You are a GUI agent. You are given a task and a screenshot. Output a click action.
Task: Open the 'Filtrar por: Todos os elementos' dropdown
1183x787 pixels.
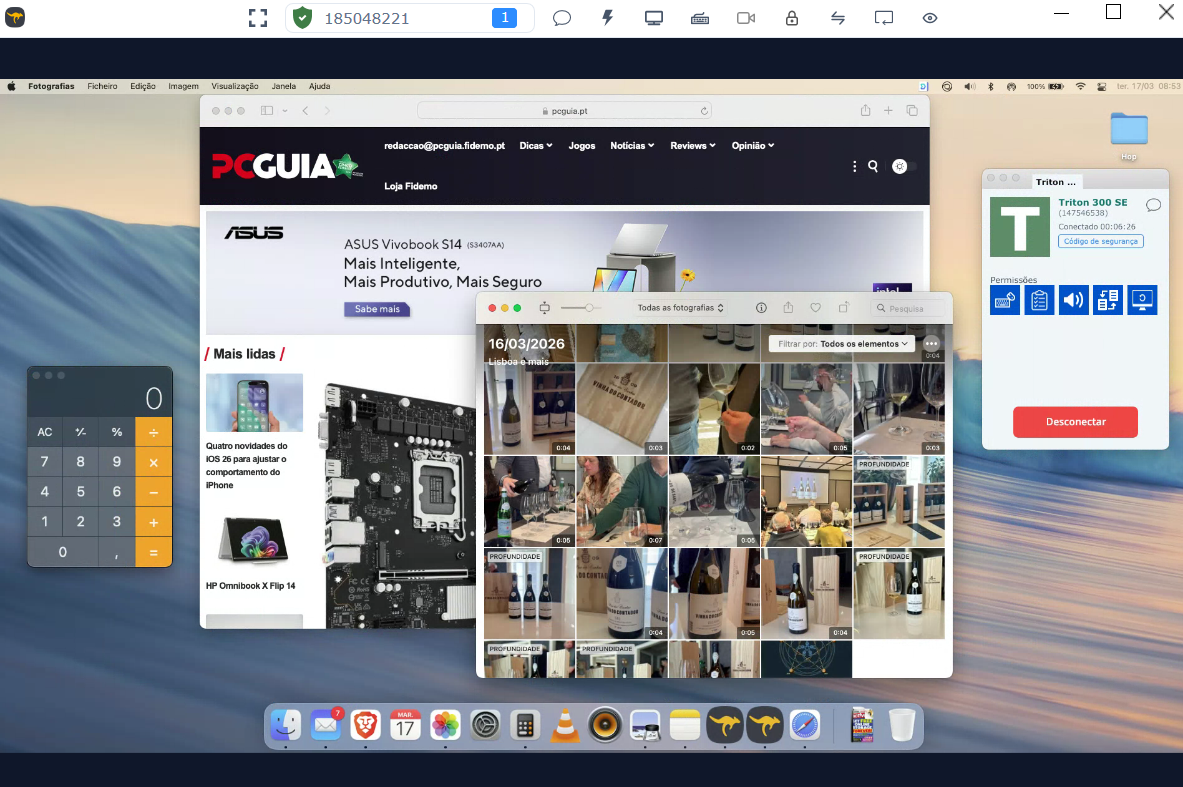pyautogui.click(x=842, y=344)
